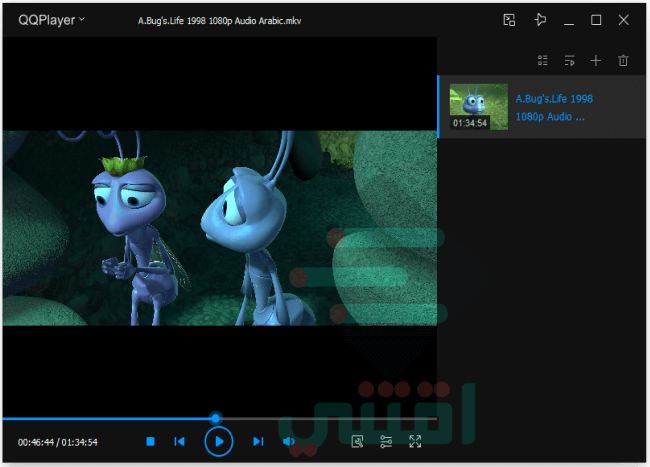650x467 pixels.
Task: Mute audio with the speaker icon
Action: coord(289,441)
